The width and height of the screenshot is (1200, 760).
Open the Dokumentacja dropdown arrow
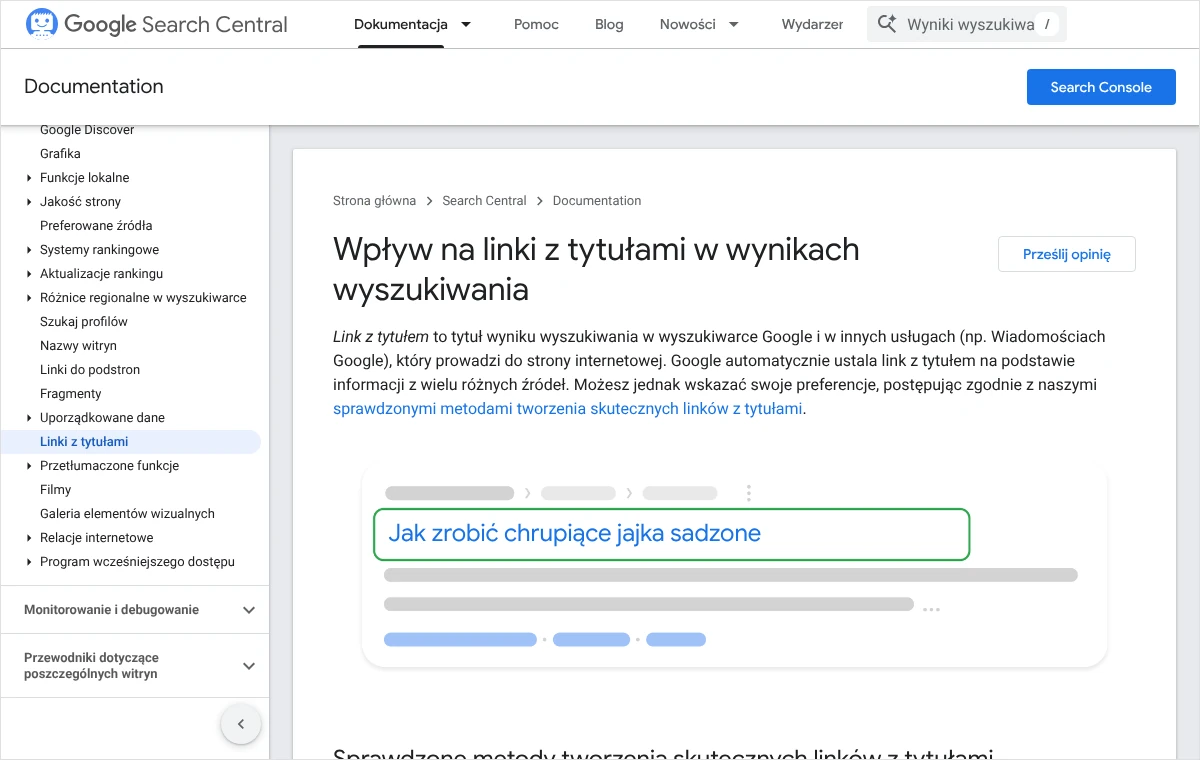(466, 24)
